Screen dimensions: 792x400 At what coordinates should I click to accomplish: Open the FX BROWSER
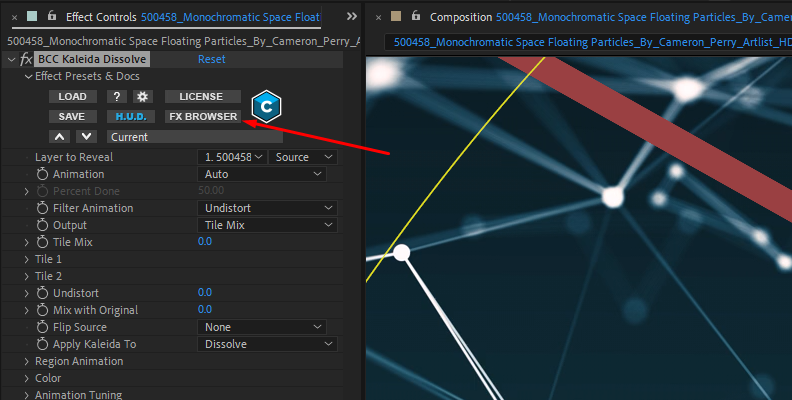203,117
